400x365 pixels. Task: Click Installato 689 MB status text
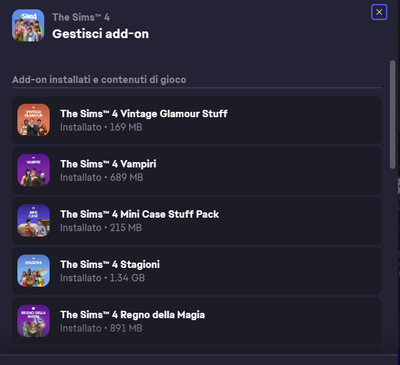[x=101, y=178]
